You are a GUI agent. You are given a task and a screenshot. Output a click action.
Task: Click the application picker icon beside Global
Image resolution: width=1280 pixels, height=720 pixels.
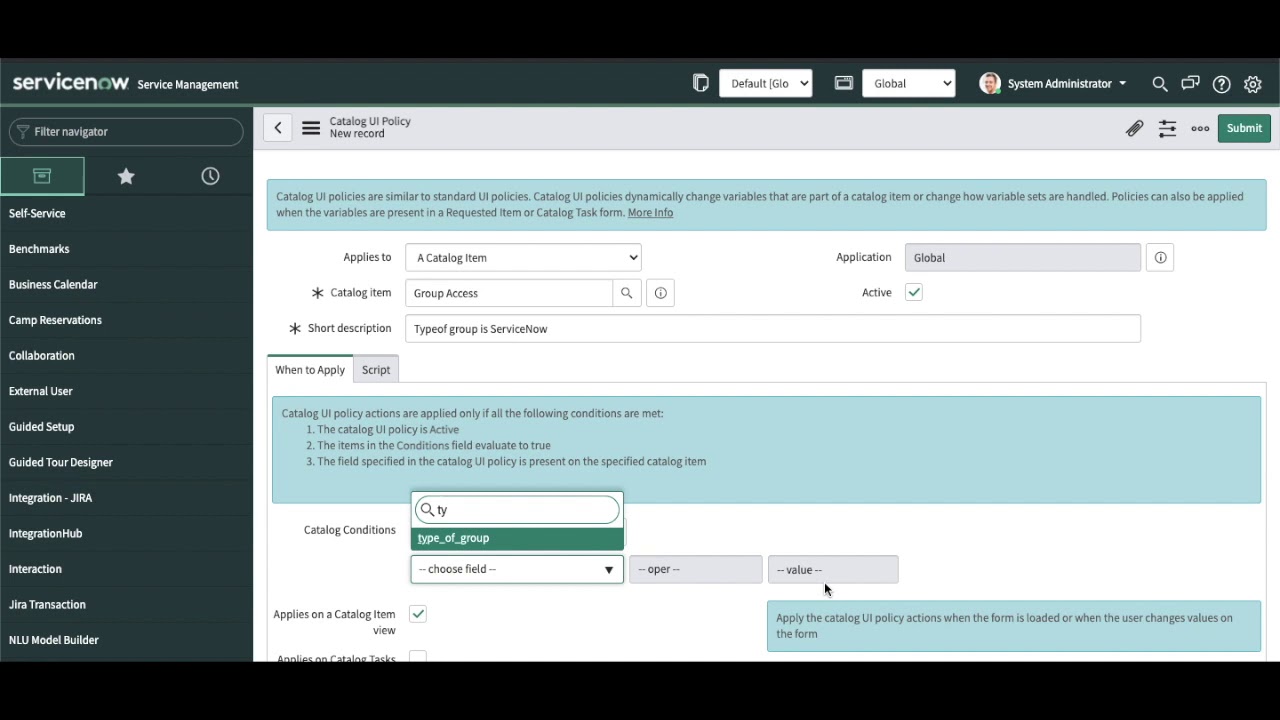(844, 83)
